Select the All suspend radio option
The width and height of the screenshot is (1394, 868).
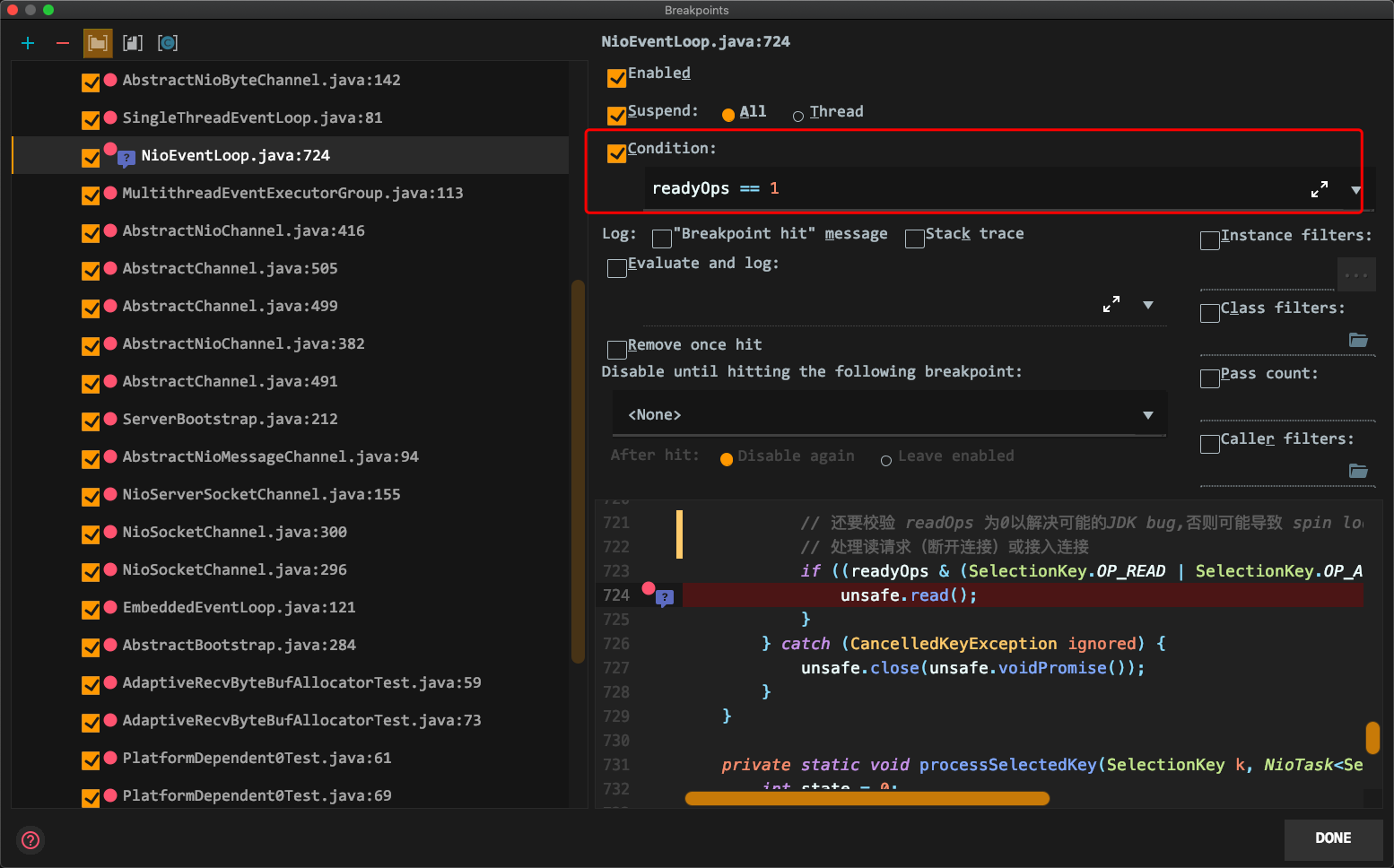(x=728, y=115)
